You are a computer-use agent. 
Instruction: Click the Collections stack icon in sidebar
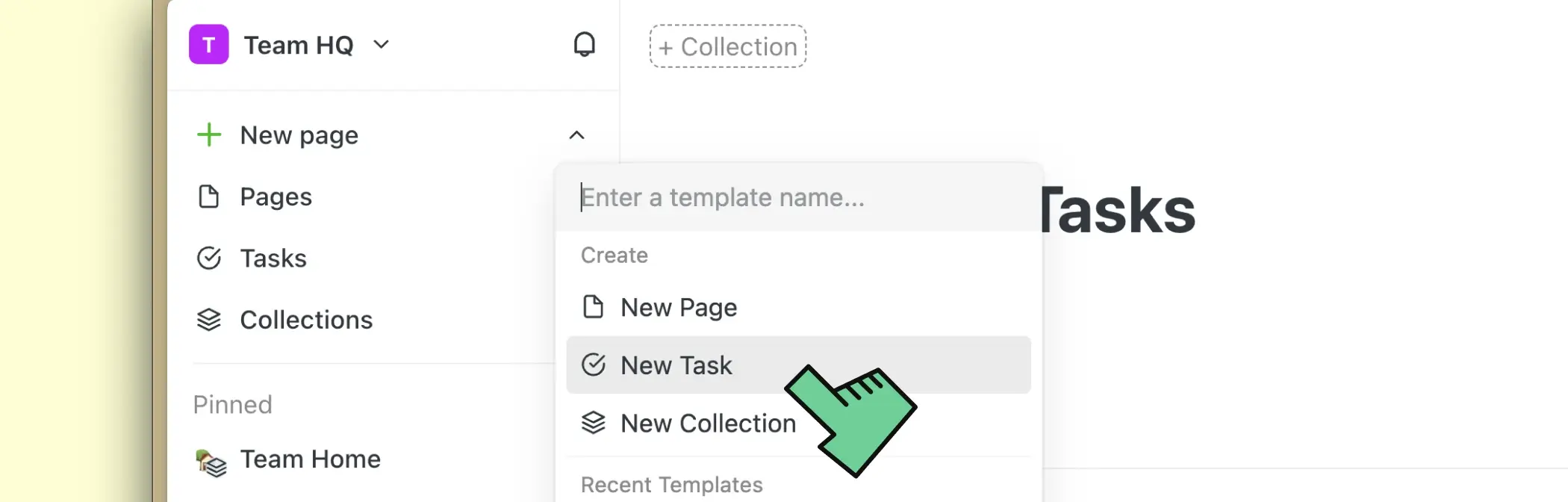point(209,320)
